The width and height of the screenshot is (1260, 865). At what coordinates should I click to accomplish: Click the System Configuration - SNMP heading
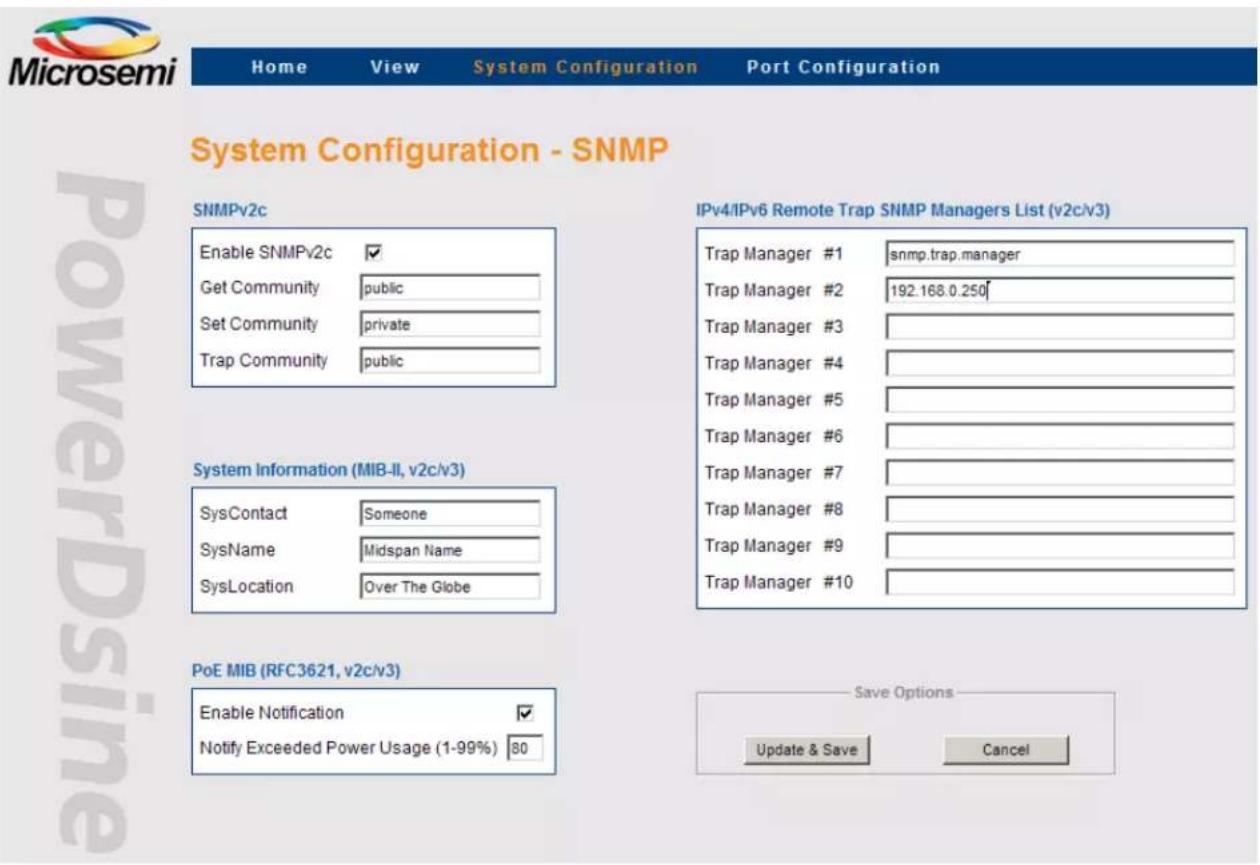(x=429, y=151)
